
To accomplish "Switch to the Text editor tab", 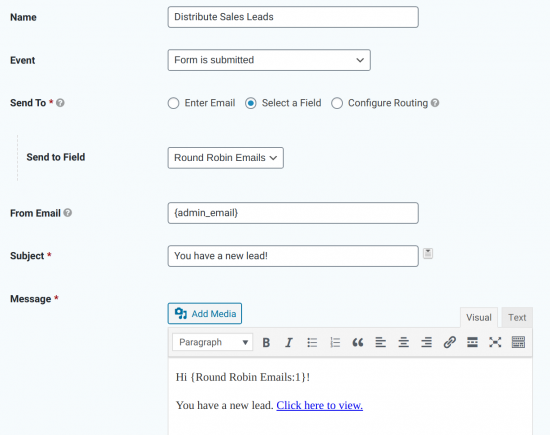I will (x=517, y=317).
